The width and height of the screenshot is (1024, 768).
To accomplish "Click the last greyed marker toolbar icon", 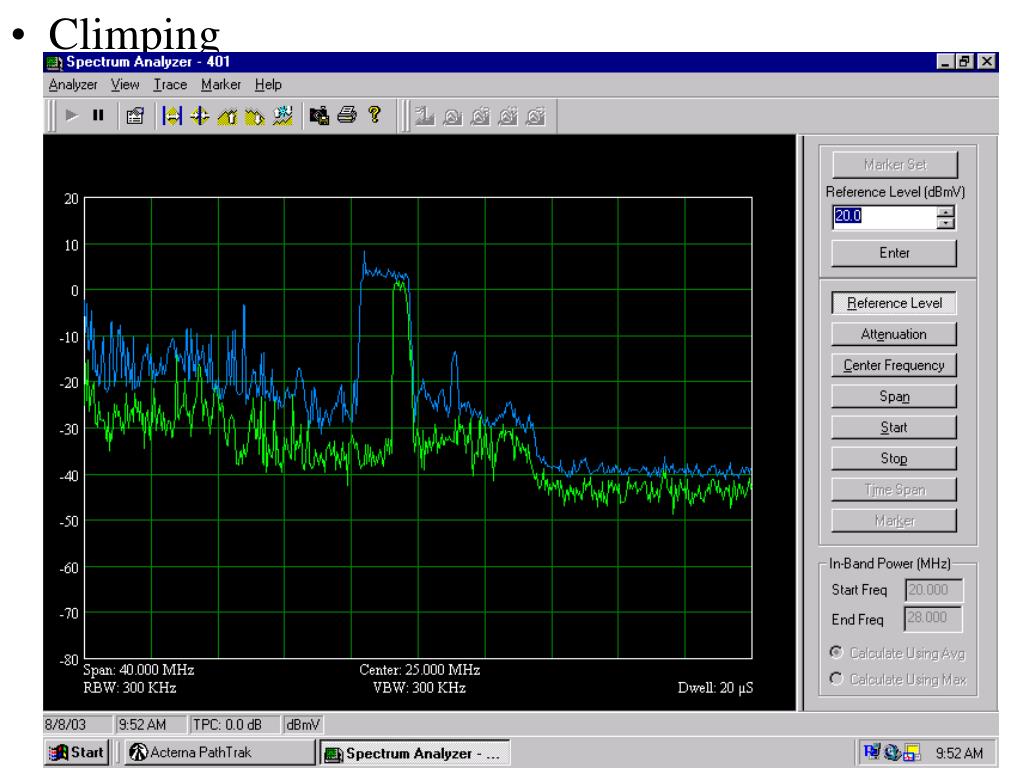I will pos(536,117).
